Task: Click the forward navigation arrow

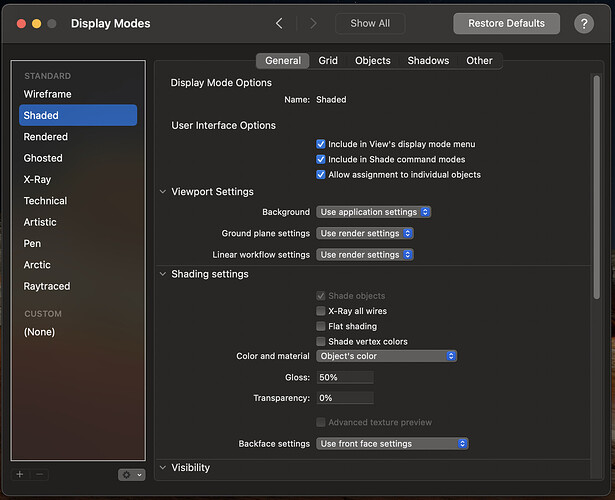Action: tap(313, 23)
